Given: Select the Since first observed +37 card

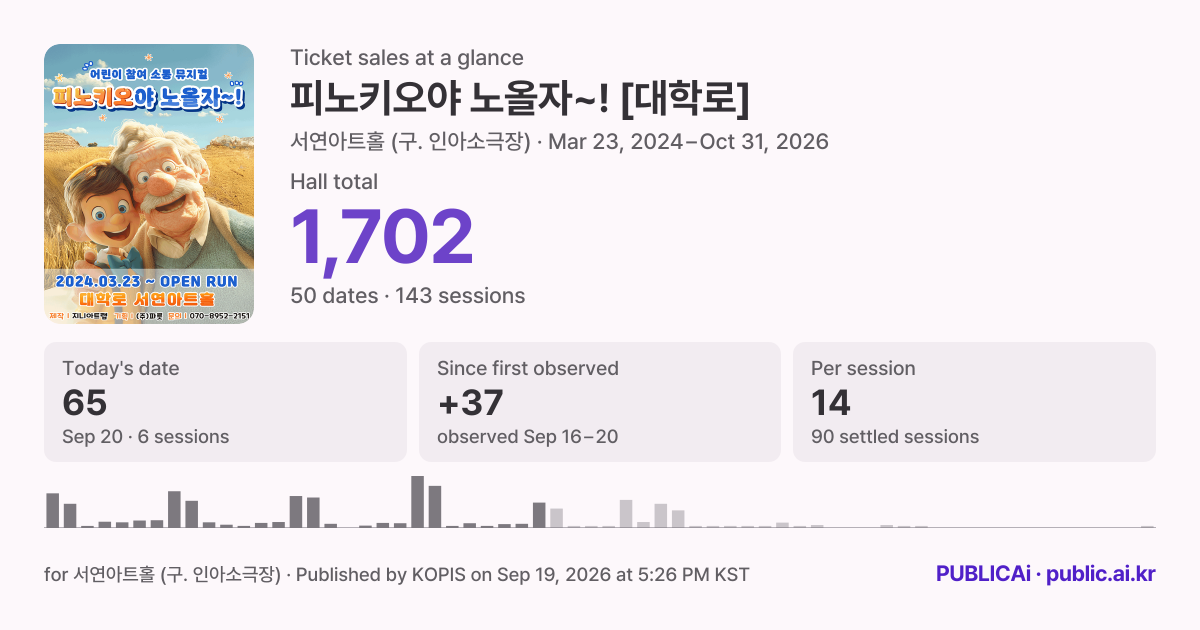Looking at the screenshot, I should tap(599, 402).
